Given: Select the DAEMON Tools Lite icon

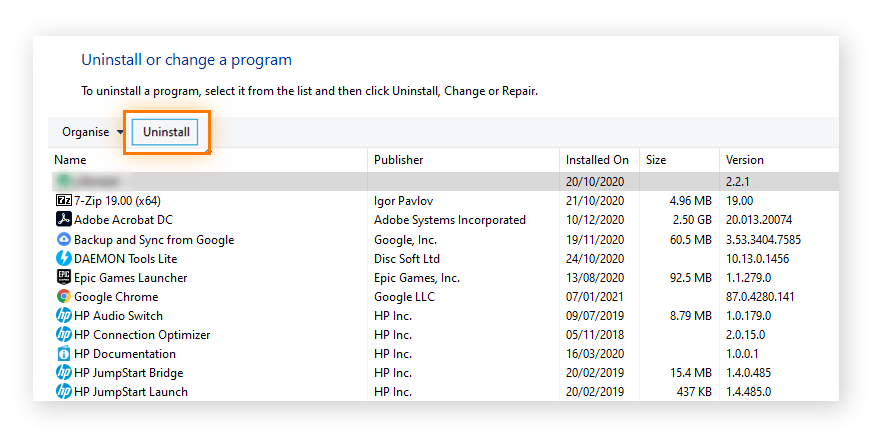Looking at the screenshot, I should click(63, 259).
